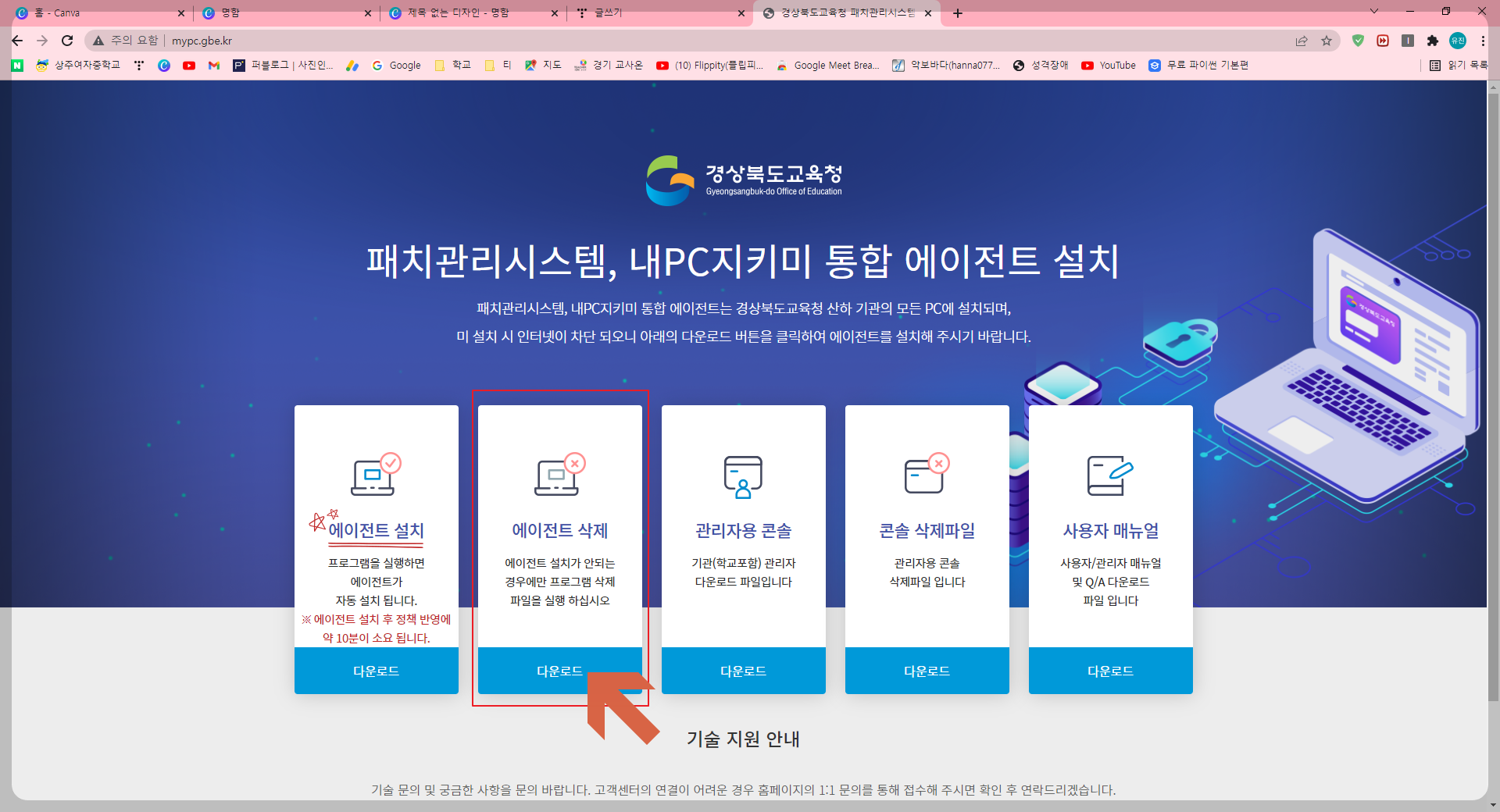Screen dimensions: 1500x812
Task: Click the 콘솔 삭제파일 window X icon
Action: pyautogui.click(x=927, y=474)
